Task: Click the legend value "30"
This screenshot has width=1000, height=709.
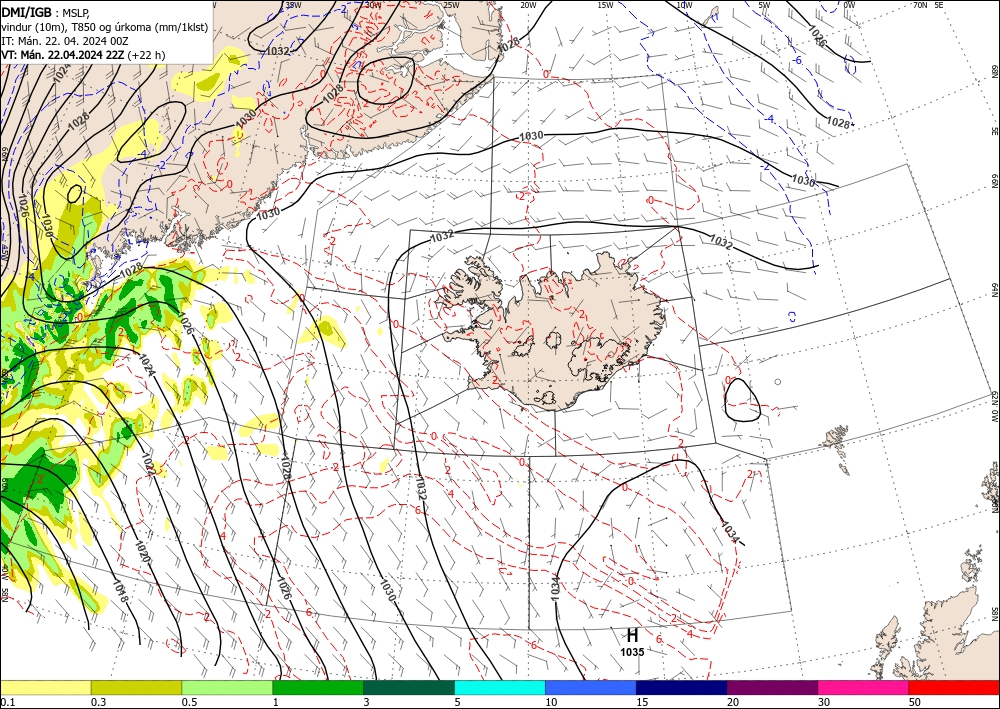Action: tap(824, 702)
